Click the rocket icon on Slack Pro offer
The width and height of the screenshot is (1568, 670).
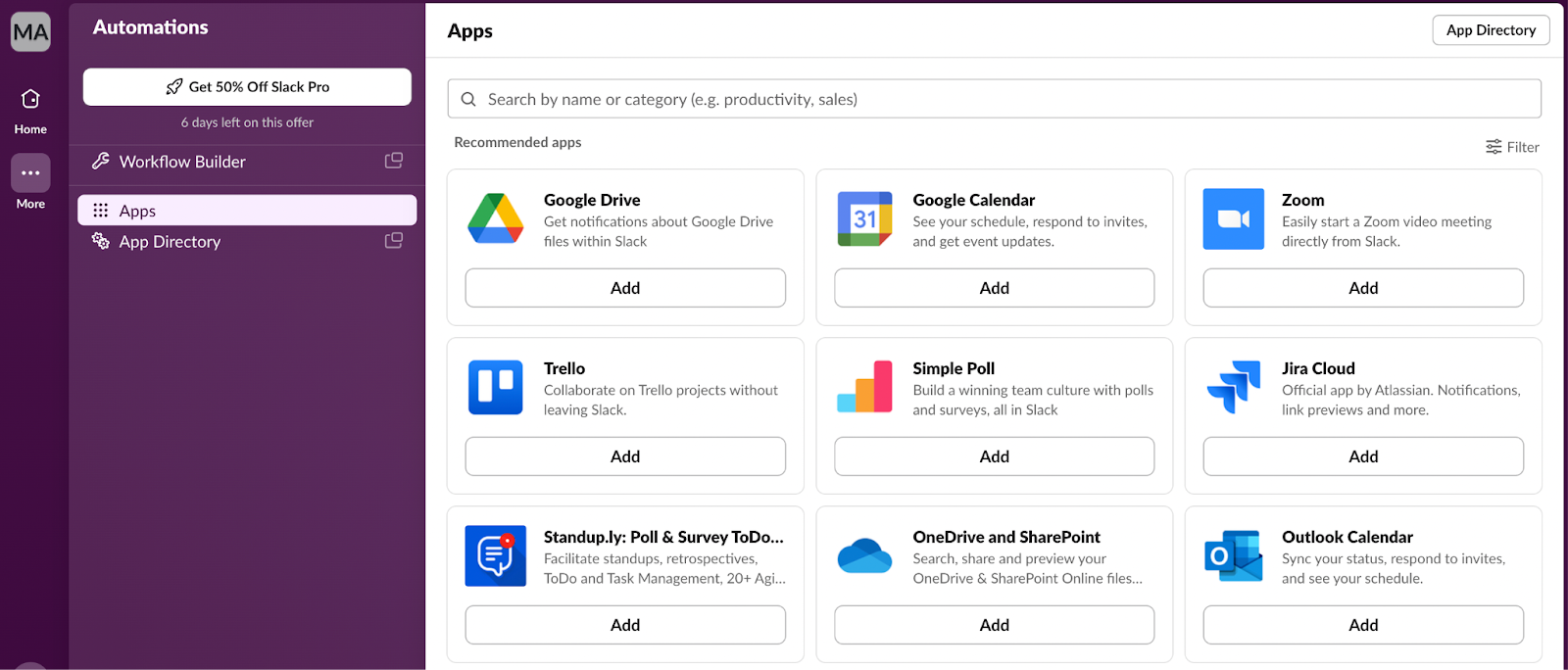(x=174, y=86)
